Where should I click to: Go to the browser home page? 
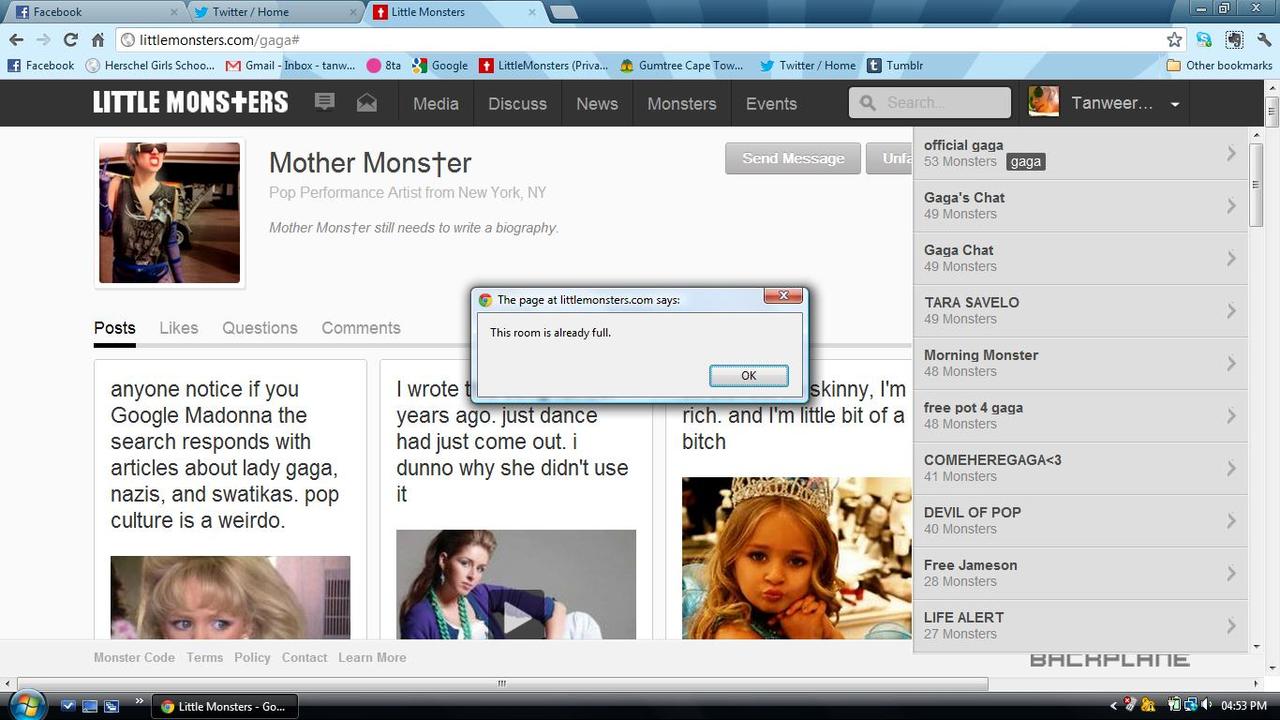coord(97,40)
